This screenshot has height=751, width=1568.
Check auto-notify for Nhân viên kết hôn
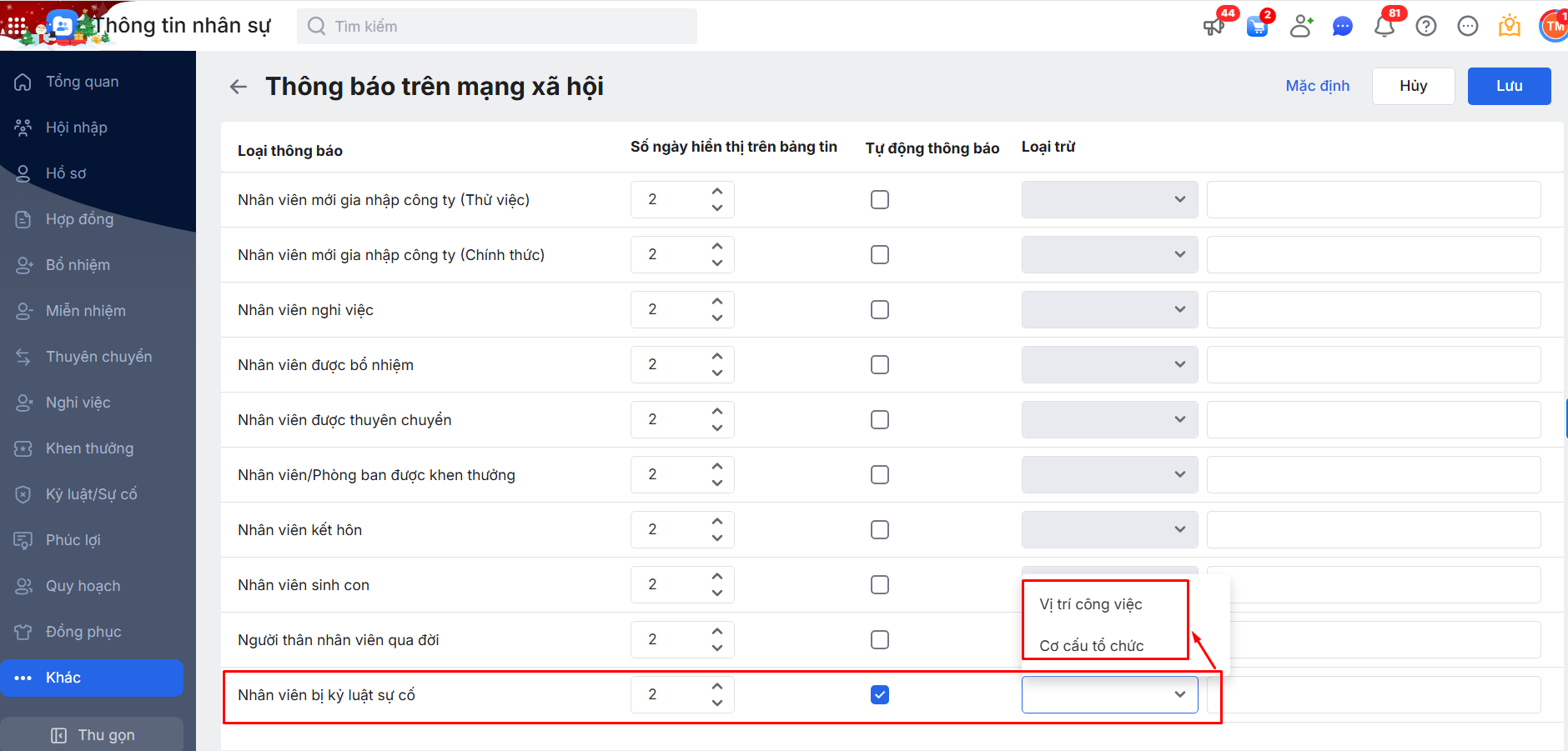880,529
